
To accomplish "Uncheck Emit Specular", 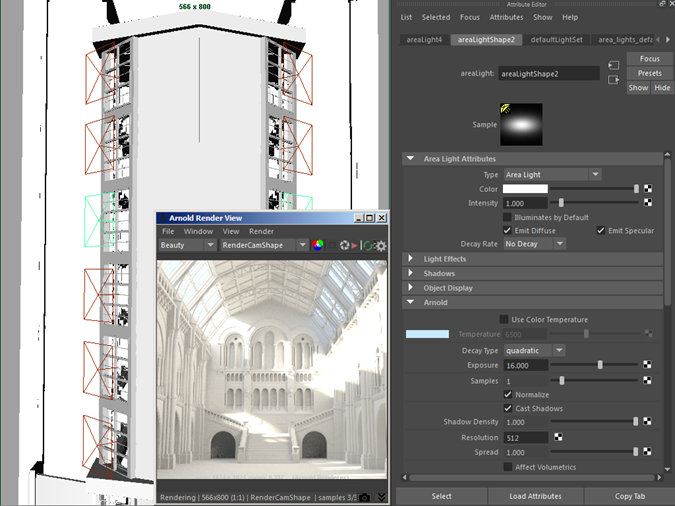I will click(601, 230).
